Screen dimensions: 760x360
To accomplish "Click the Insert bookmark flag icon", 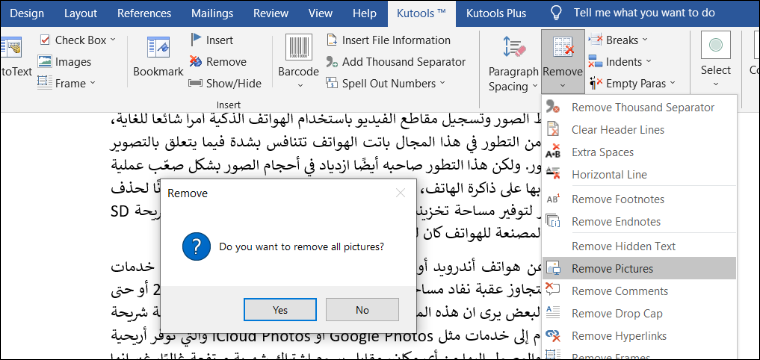I will tap(195, 40).
